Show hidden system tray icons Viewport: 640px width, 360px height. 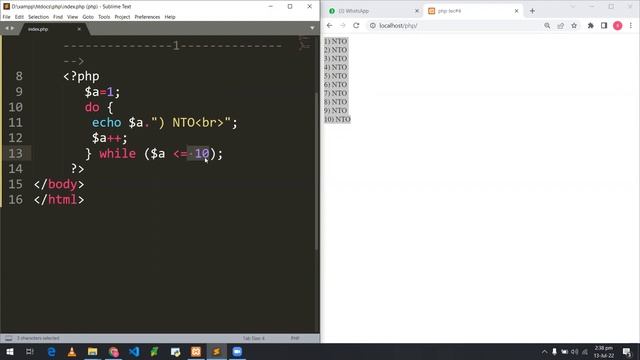(544, 352)
